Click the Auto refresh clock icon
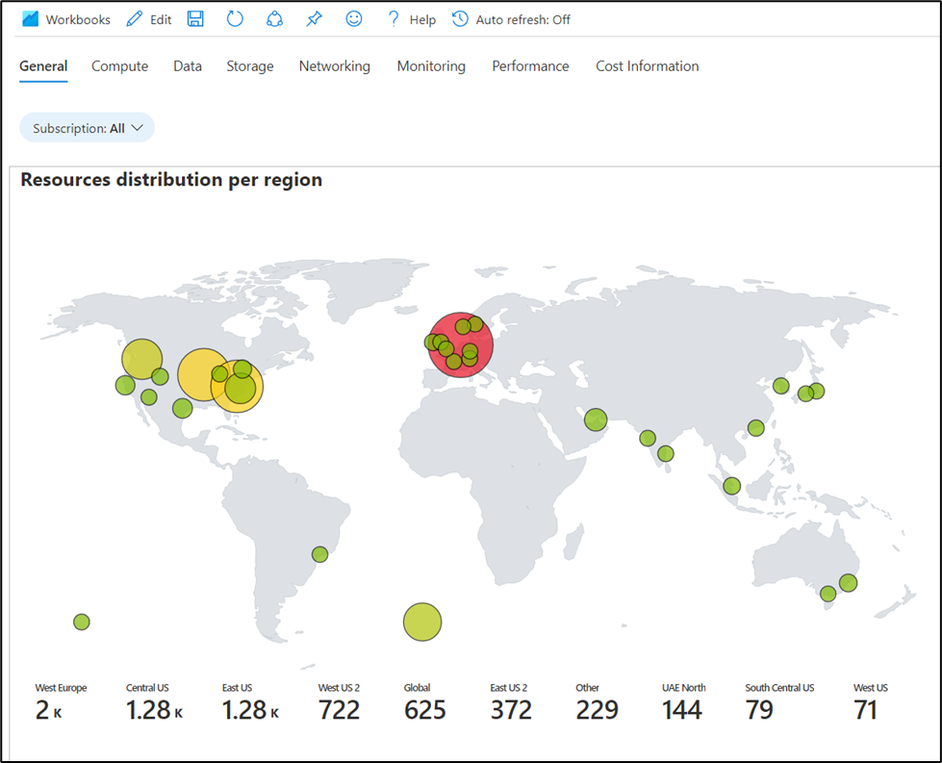The height and width of the screenshot is (763, 942). 460,19
